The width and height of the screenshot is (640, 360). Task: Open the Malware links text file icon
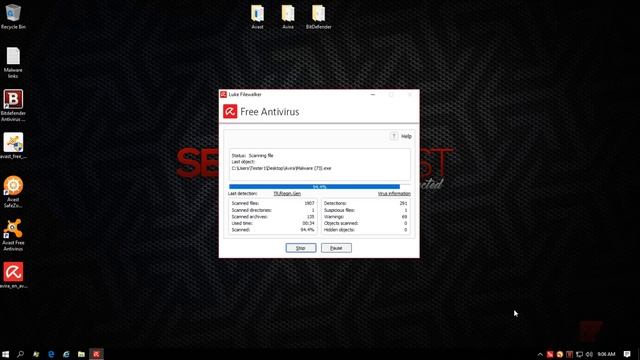point(13,62)
